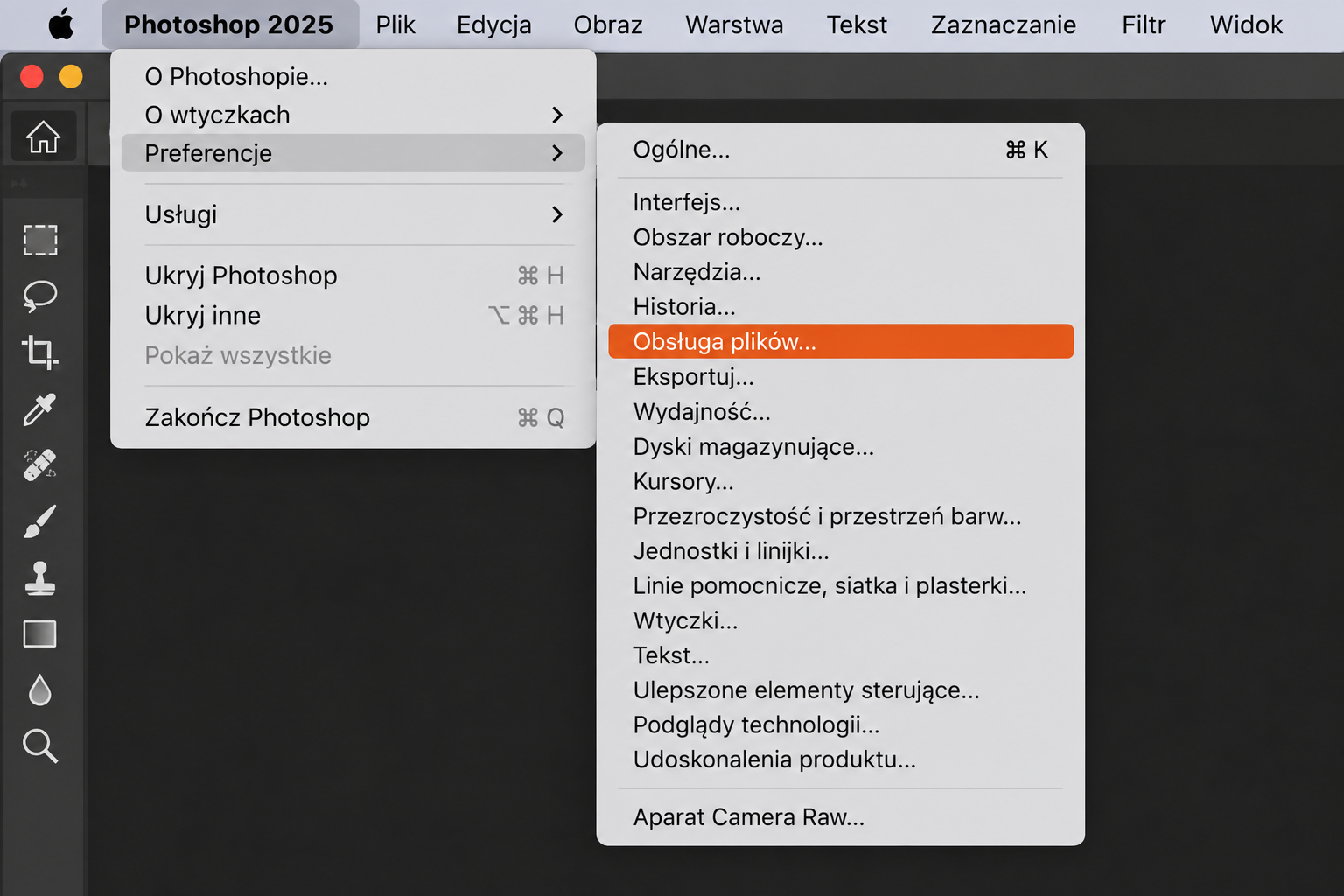Choose O Photoshopie... menu entry
The width and height of the screenshot is (1344, 896).
(x=353, y=77)
